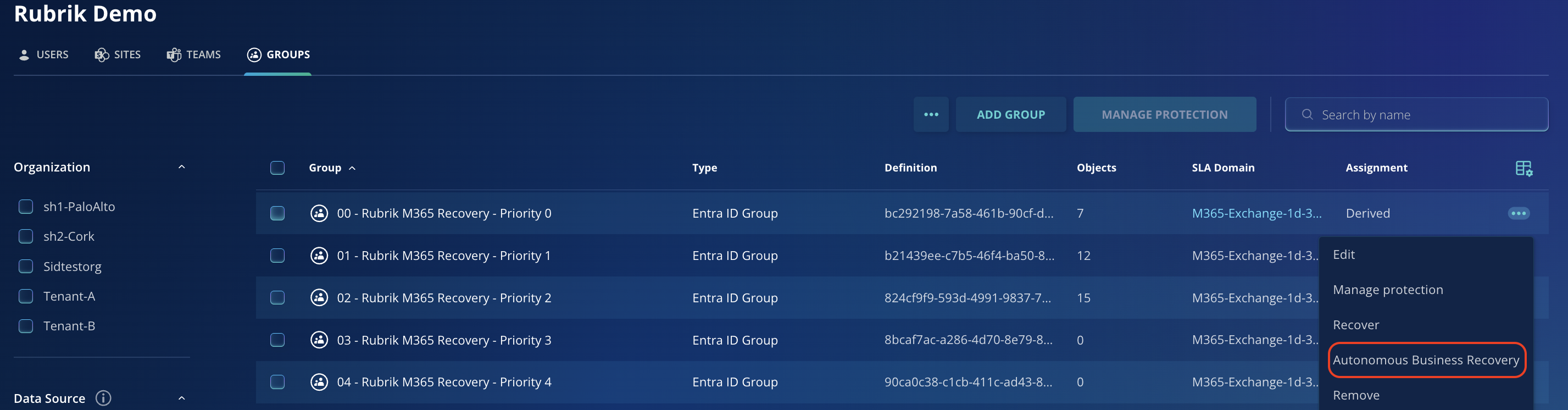Screen dimensions: 1568x410
Task: Click the toolbar ellipsis more-options button
Action: pyautogui.click(x=930, y=114)
